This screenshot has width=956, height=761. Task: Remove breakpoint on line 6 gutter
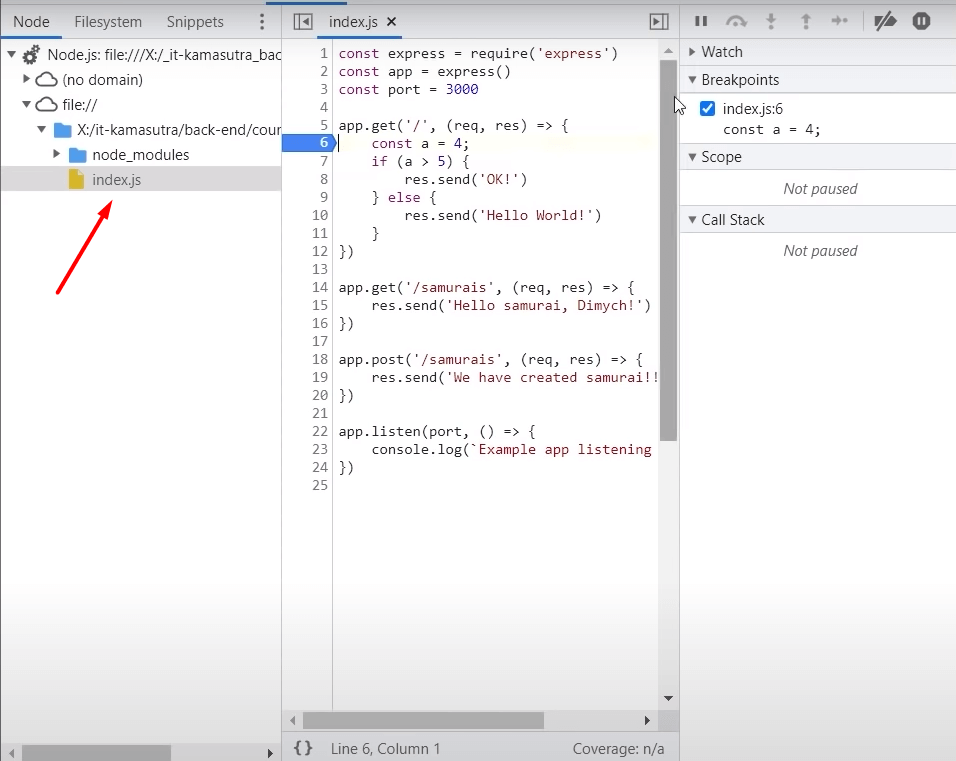[x=308, y=143]
